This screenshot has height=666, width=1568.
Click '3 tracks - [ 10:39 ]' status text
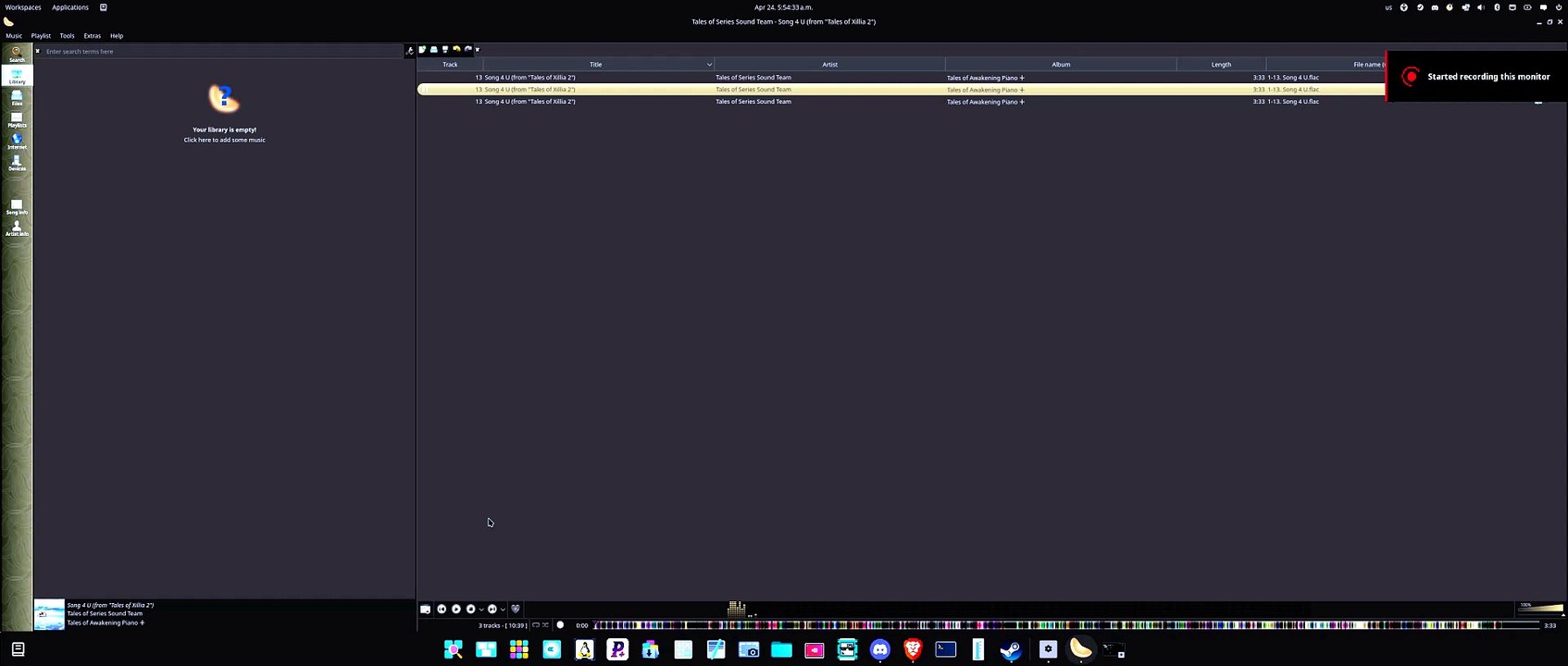point(503,625)
